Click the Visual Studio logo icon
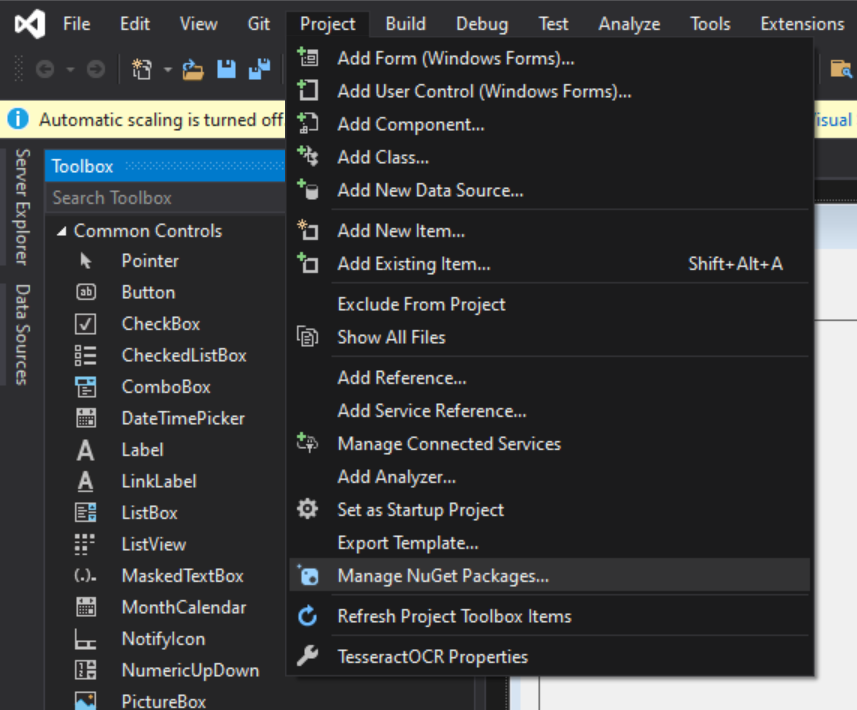 pyautogui.click(x=30, y=24)
